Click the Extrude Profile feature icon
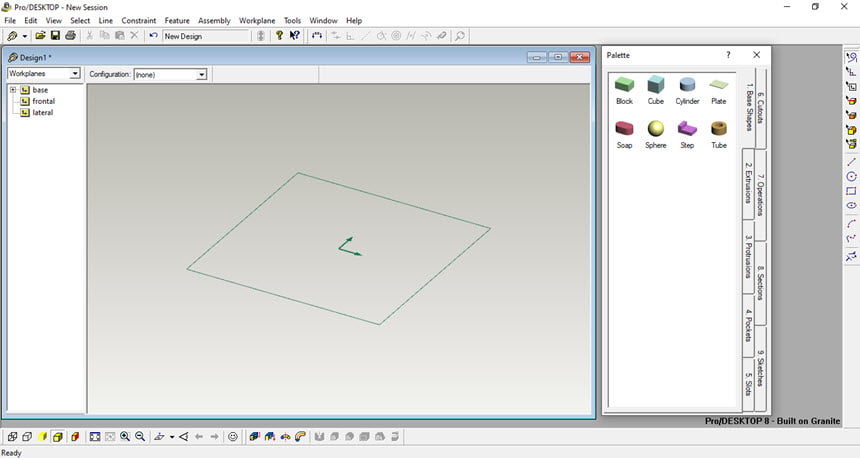 (x=254, y=437)
